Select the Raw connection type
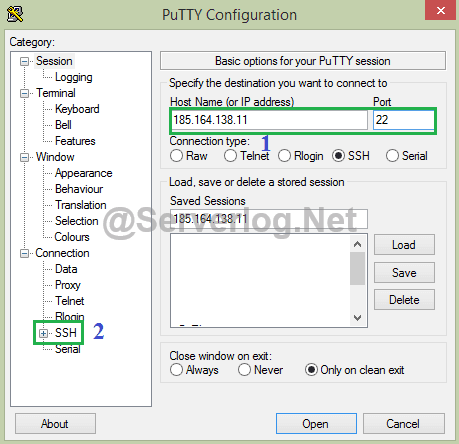459x444 pixels. click(x=176, y=156)
